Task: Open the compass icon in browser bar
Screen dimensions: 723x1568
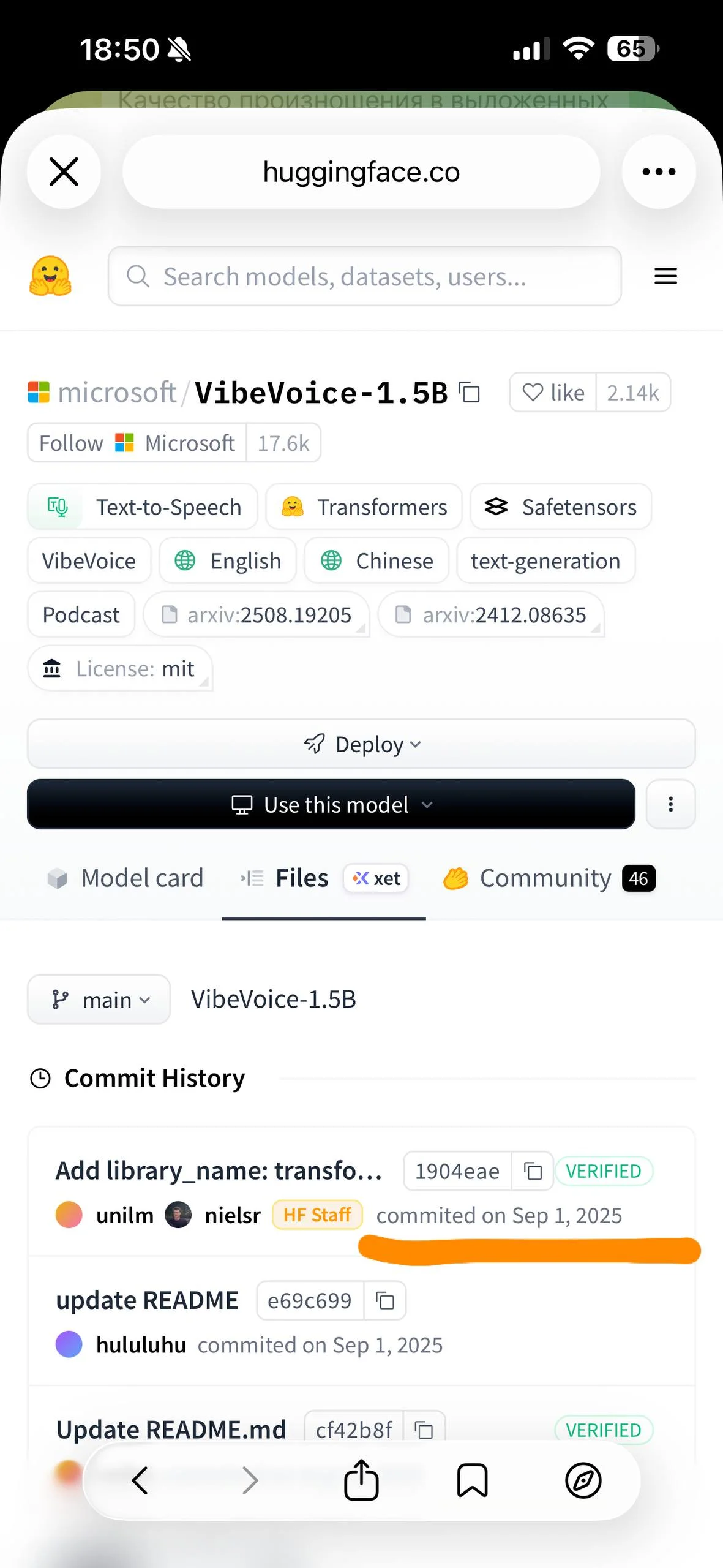Action: (583, 1480)
